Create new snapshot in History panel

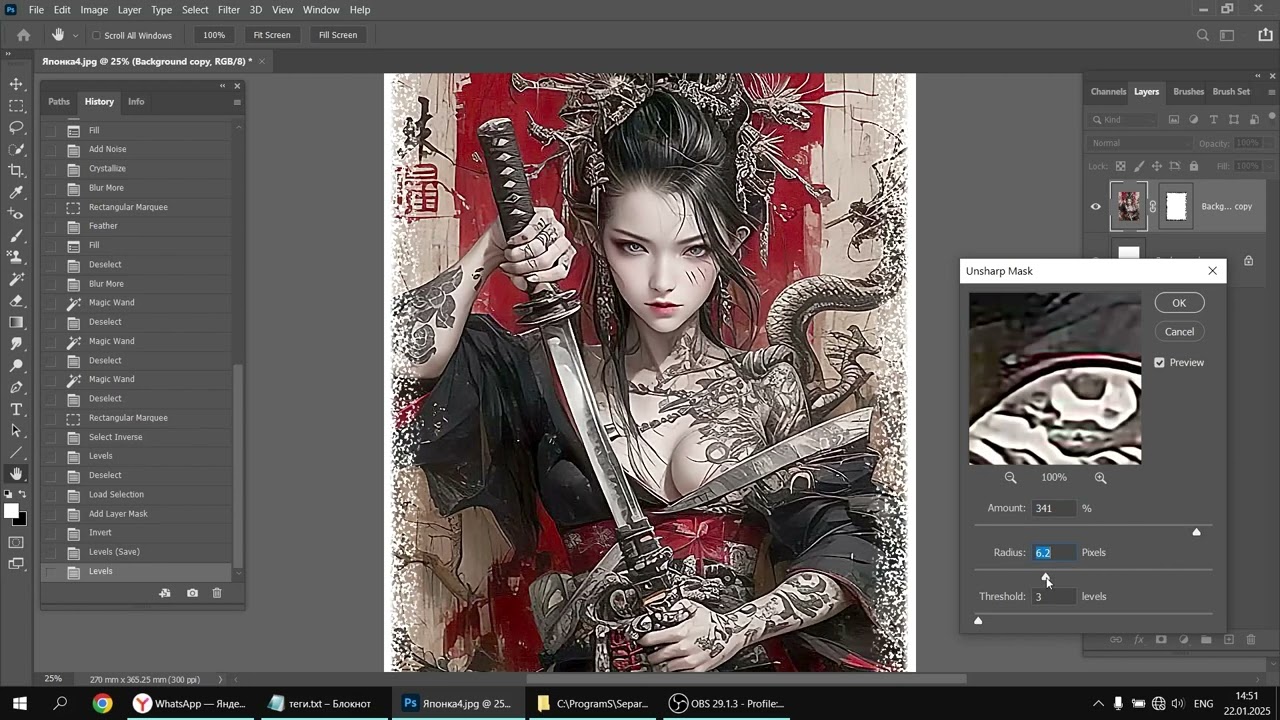192,593
